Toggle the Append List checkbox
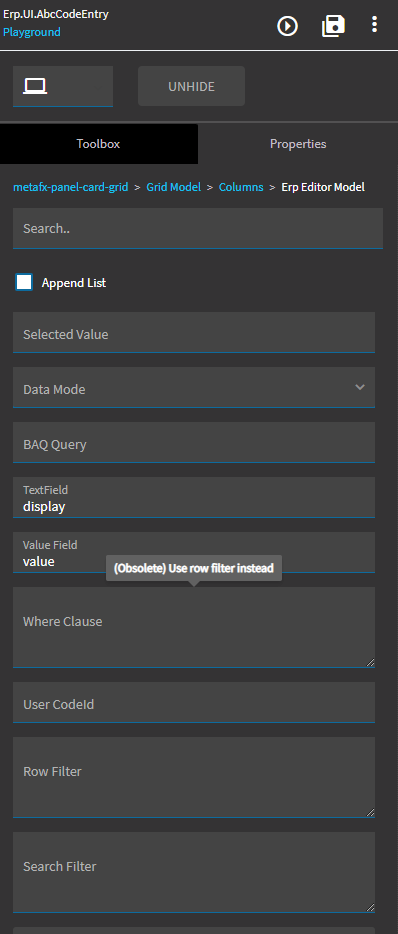This screenshot has height=934, width=398. (24, 282)
